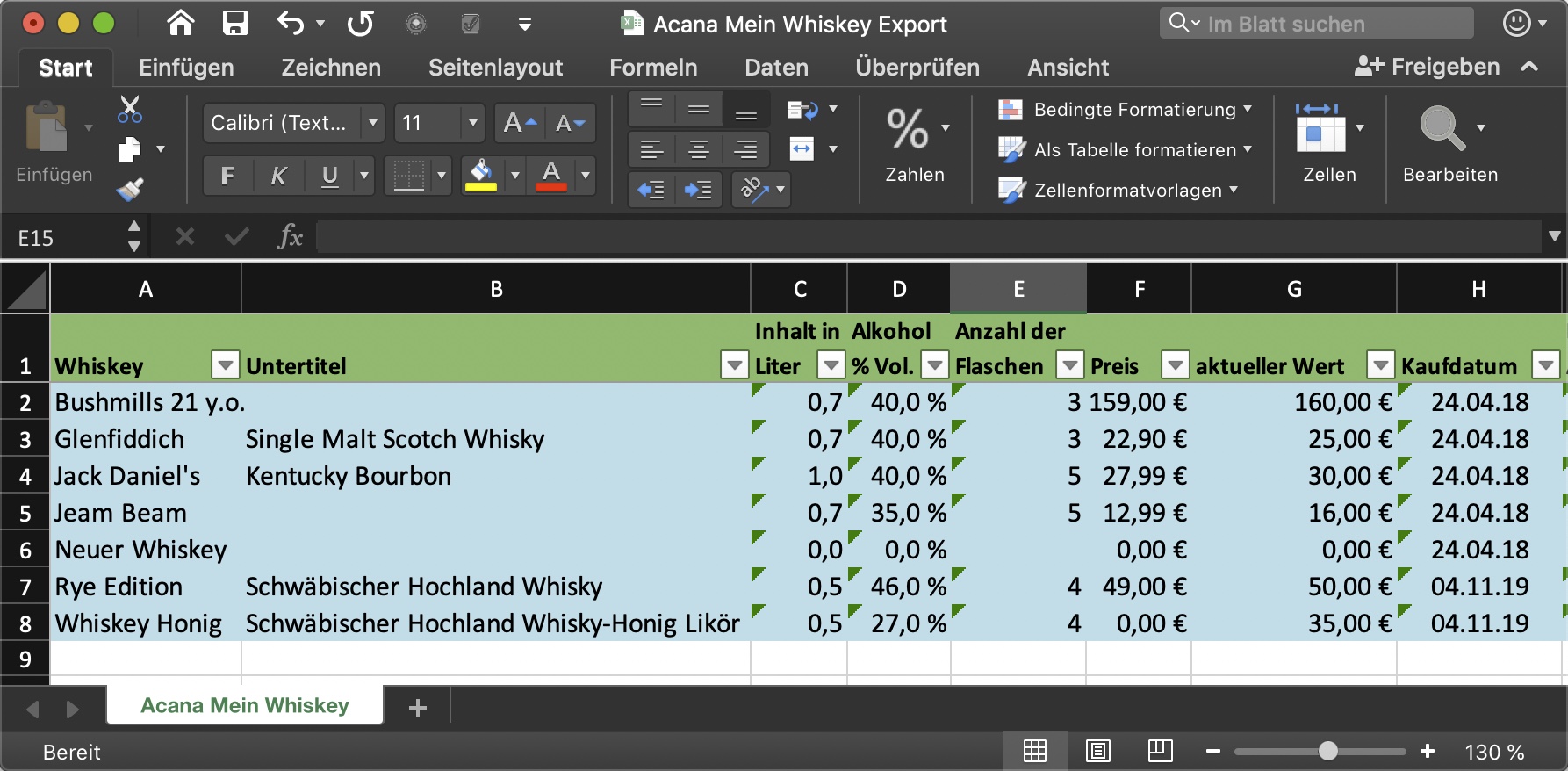Decrease the indent

click(x=651, y=190)
